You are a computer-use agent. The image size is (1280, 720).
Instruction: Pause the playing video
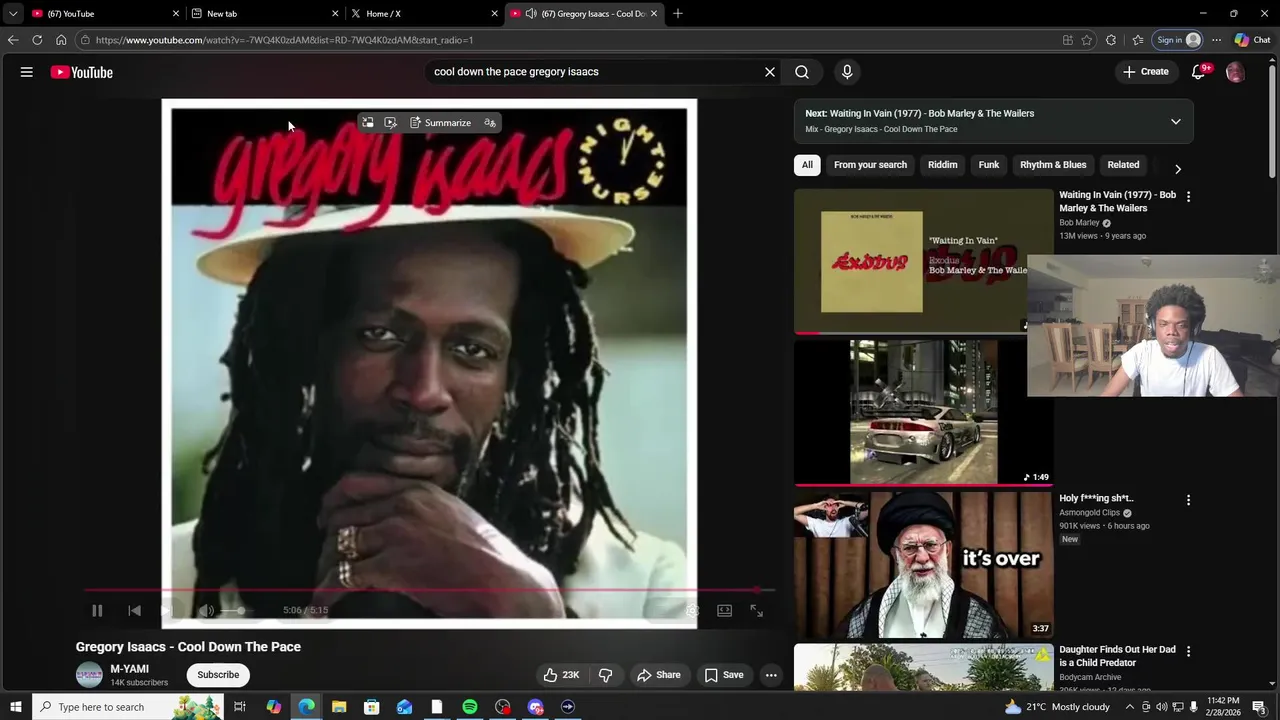pyautogui.click(x=97, y=610)
